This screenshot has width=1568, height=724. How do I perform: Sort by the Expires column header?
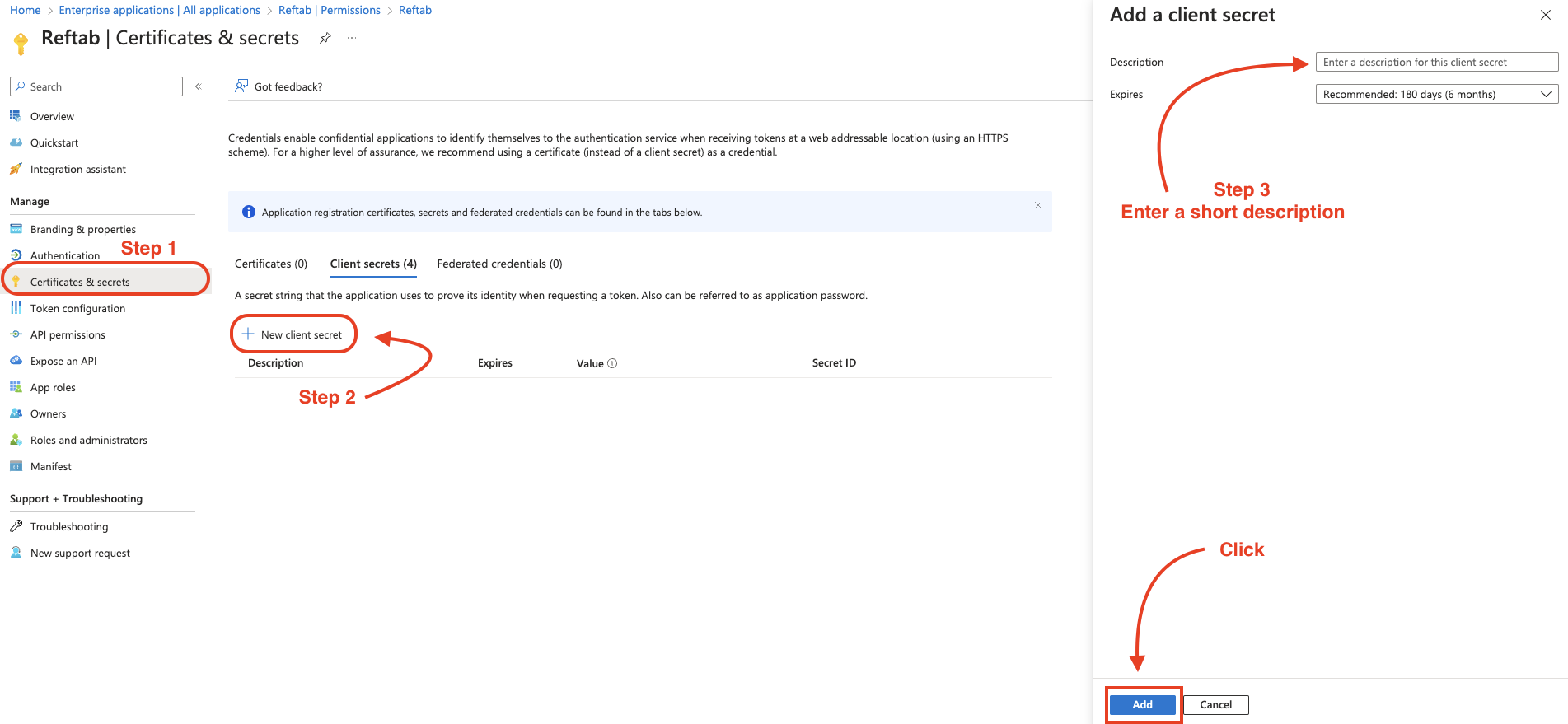click(x=495, y=363)
